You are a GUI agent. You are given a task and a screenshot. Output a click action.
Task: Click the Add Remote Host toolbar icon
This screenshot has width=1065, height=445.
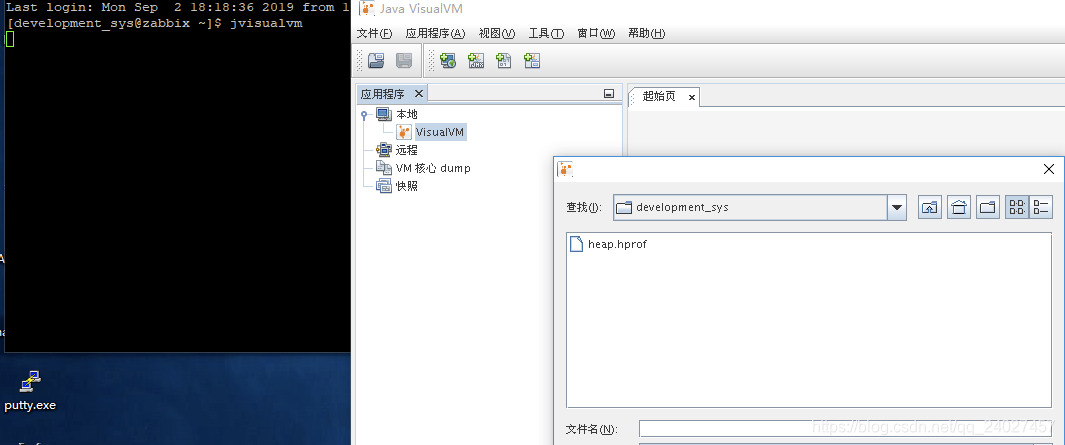(448, 61)
